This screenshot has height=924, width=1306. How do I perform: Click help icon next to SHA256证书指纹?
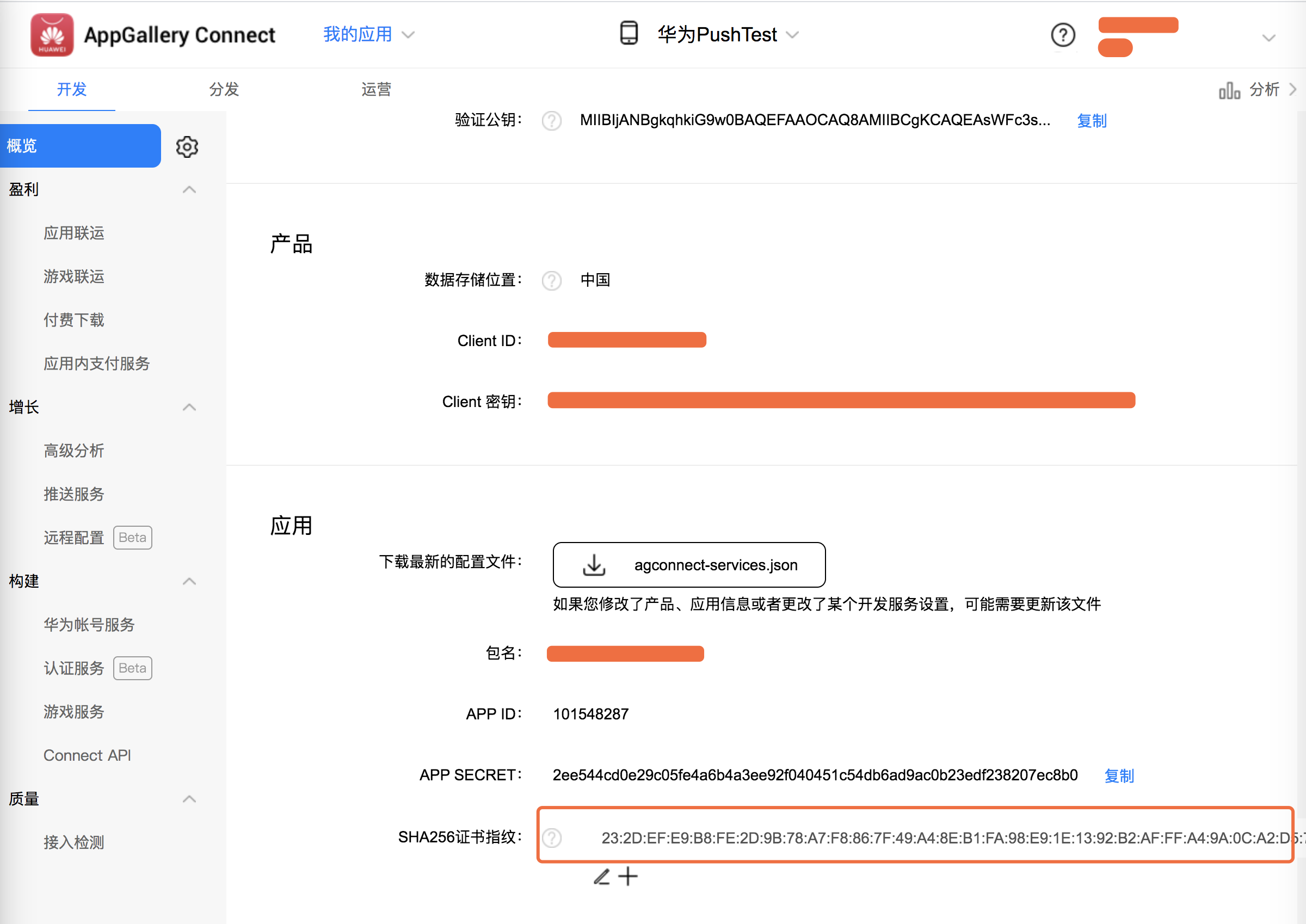click(551, 837)
